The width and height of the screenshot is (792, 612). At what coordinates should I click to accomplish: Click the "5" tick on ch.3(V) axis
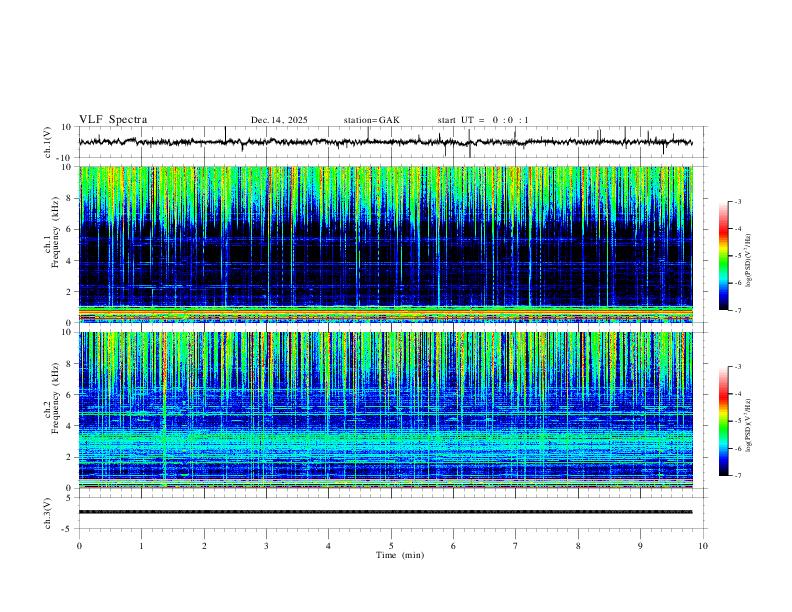coord(70,498)
